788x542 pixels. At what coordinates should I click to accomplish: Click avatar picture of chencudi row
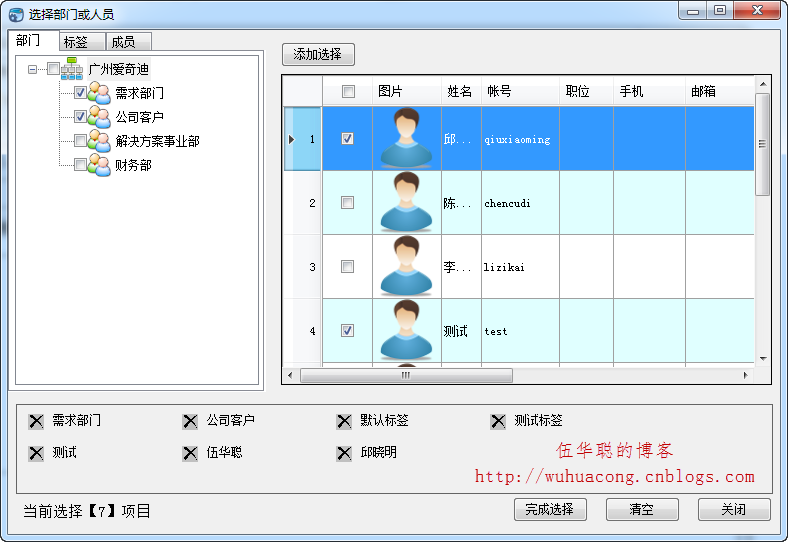click(407, 203)
